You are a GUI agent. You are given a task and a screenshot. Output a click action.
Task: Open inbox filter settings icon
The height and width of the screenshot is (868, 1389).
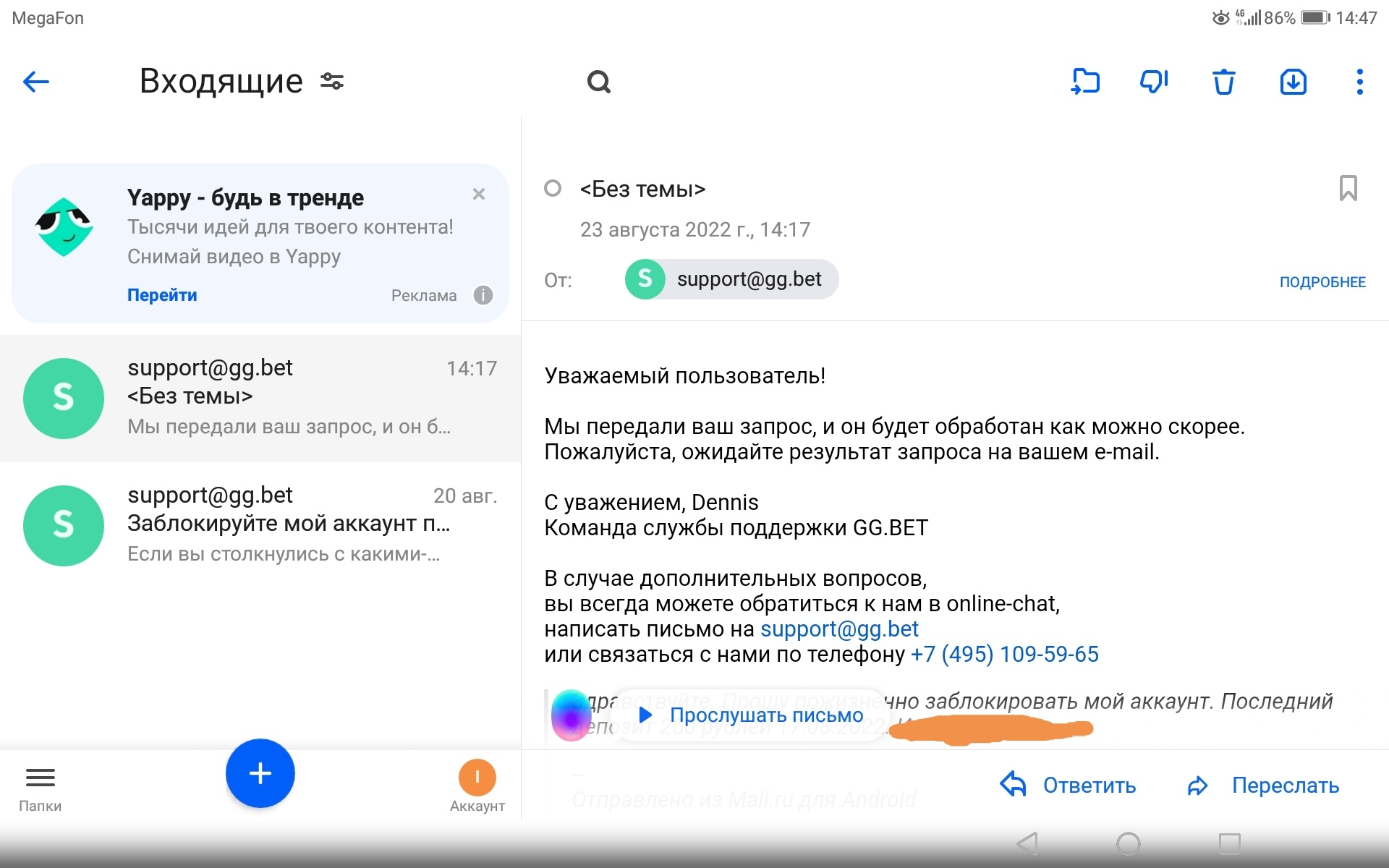coord(332,81)
